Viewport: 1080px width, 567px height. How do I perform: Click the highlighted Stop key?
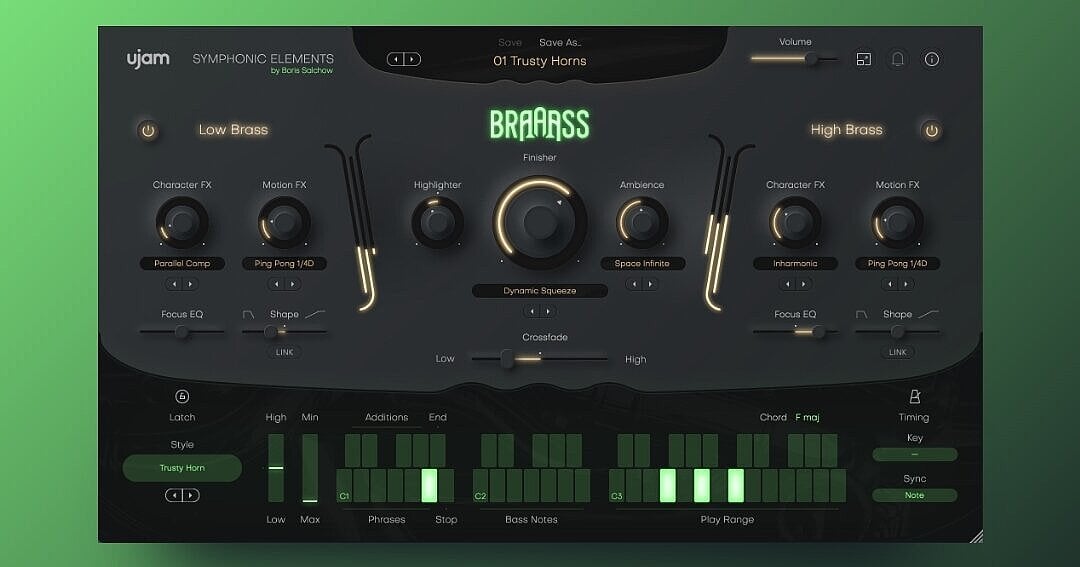click(429, 486)
